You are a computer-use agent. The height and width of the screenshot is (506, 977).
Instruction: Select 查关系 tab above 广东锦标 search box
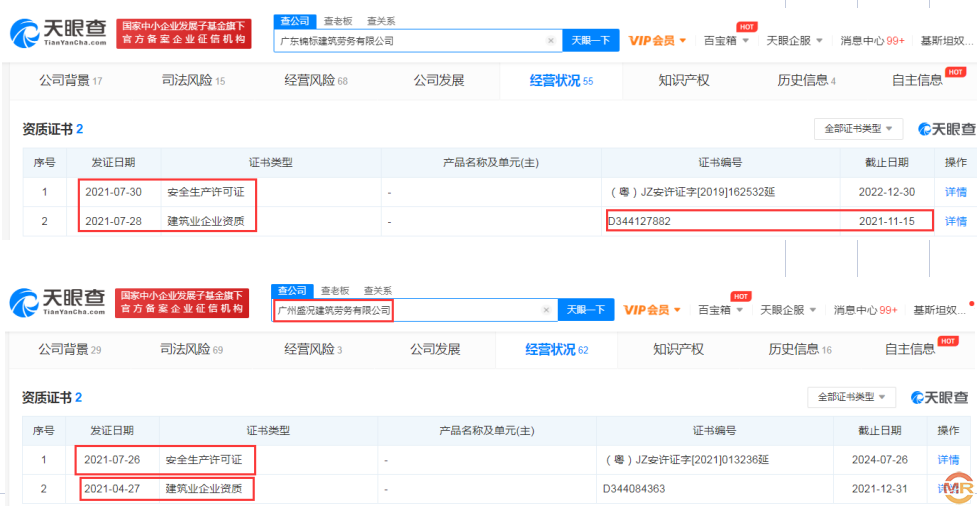pyautogui.click(x=381, y=21)
